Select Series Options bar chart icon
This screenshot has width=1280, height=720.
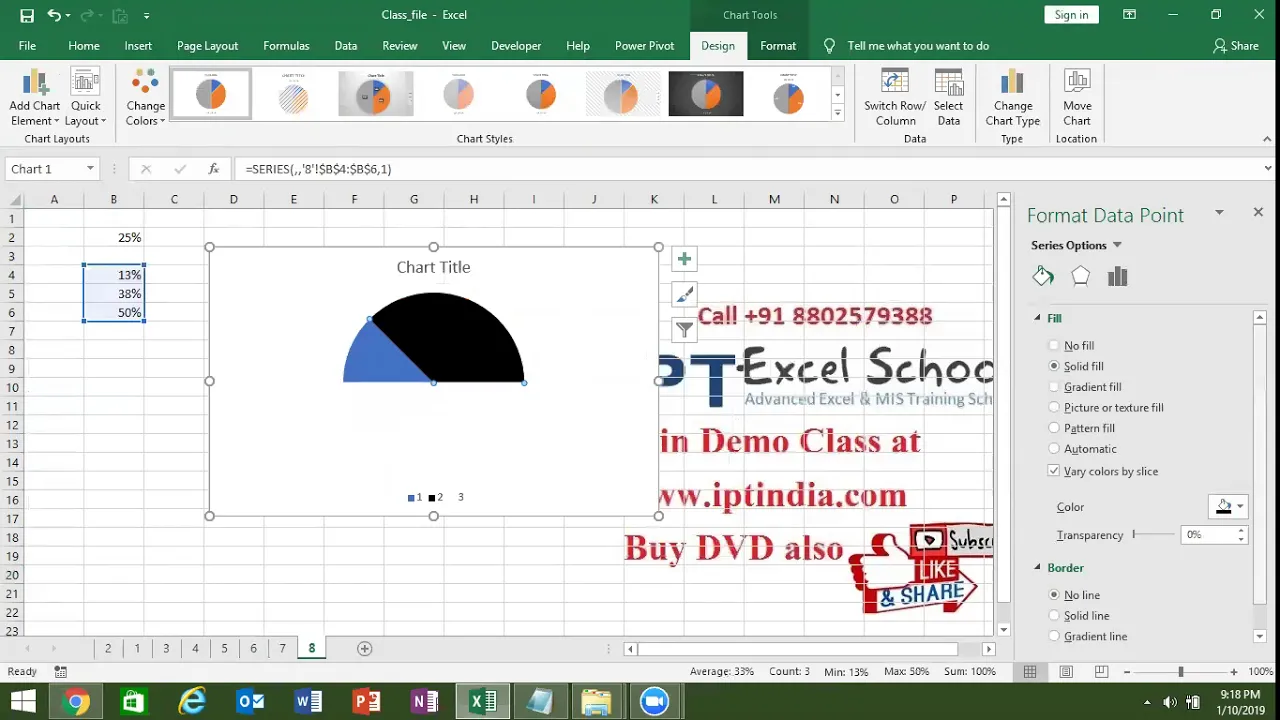1118,277
